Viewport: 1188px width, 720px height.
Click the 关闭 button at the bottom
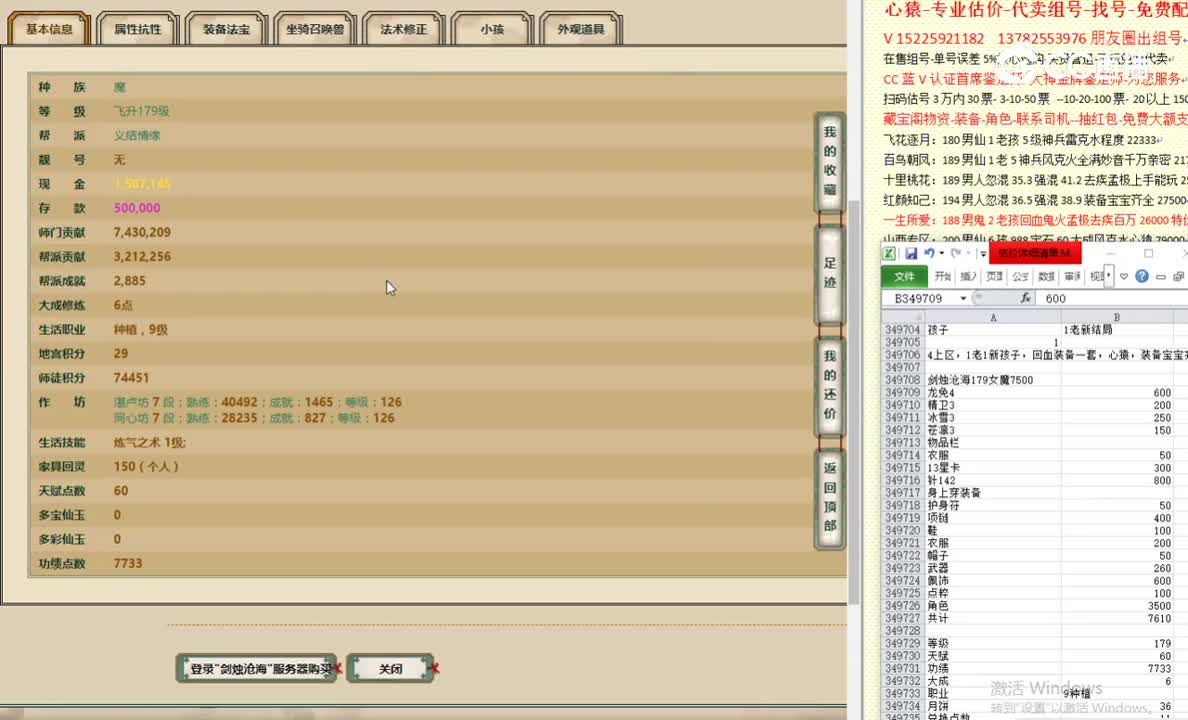click(x=390, y=668)
